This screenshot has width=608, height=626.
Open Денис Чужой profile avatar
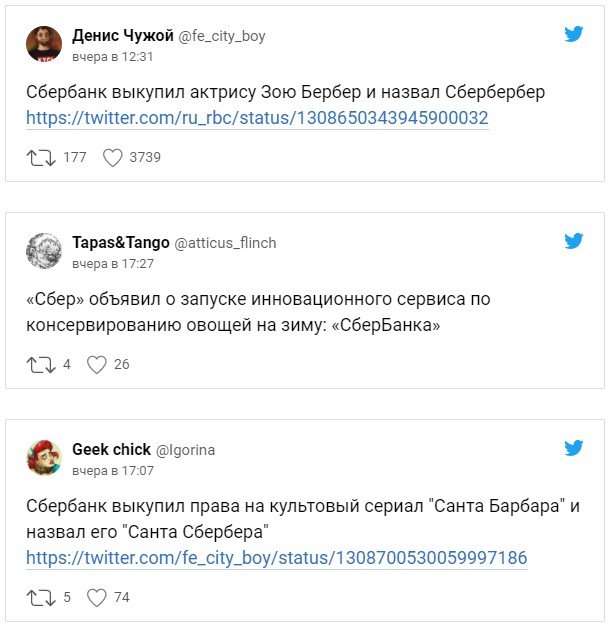click(44, 44)
